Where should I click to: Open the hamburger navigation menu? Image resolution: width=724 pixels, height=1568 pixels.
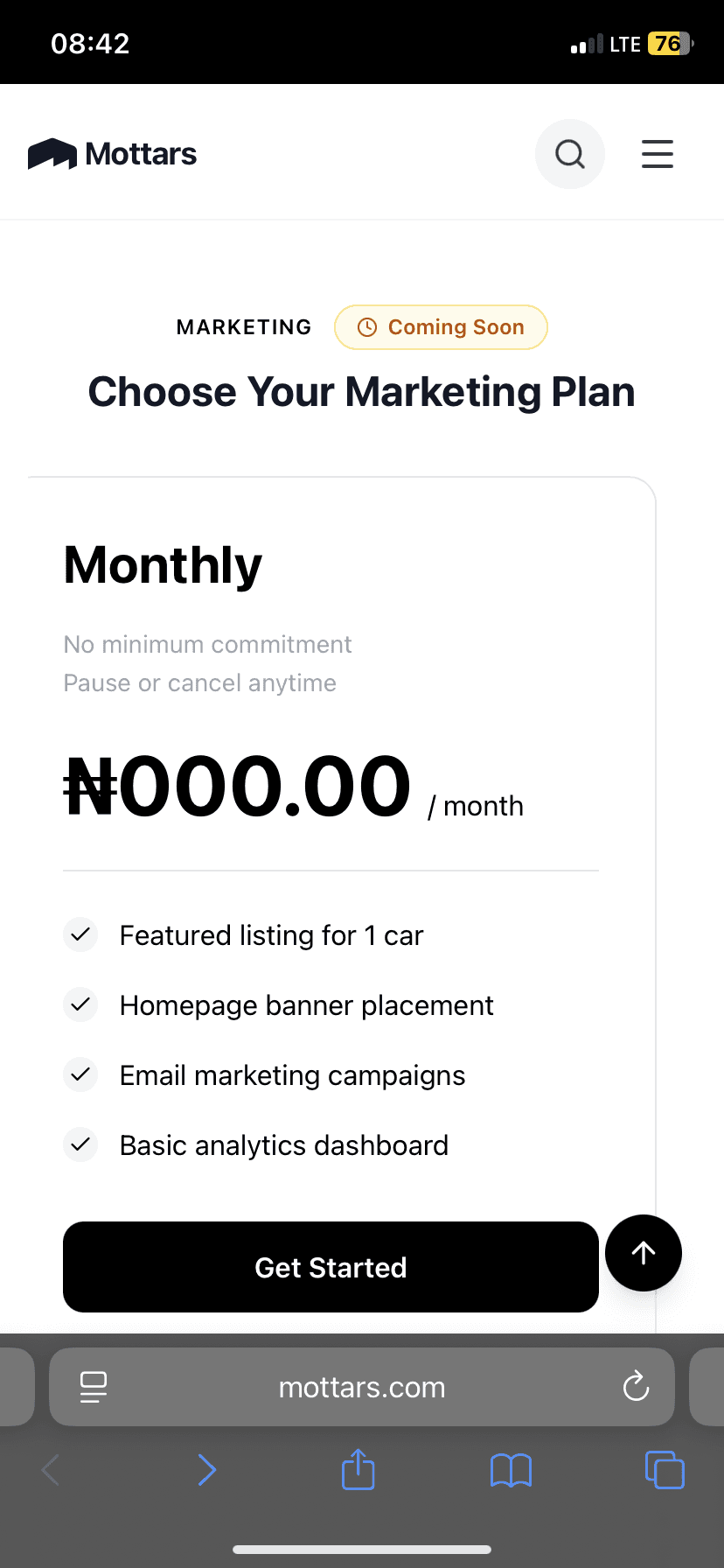click(x=658, y=154)
